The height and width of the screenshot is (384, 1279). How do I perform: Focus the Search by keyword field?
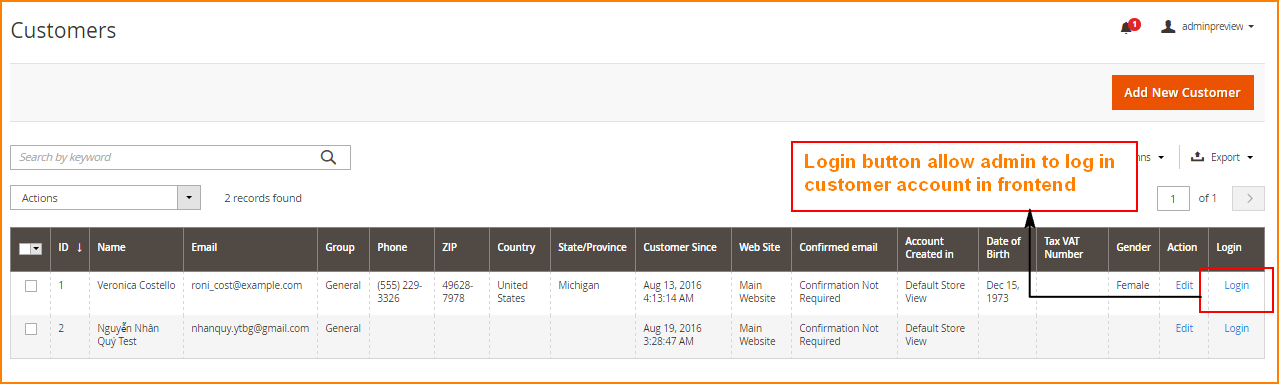pyautogui.click(x=180, y=157)
